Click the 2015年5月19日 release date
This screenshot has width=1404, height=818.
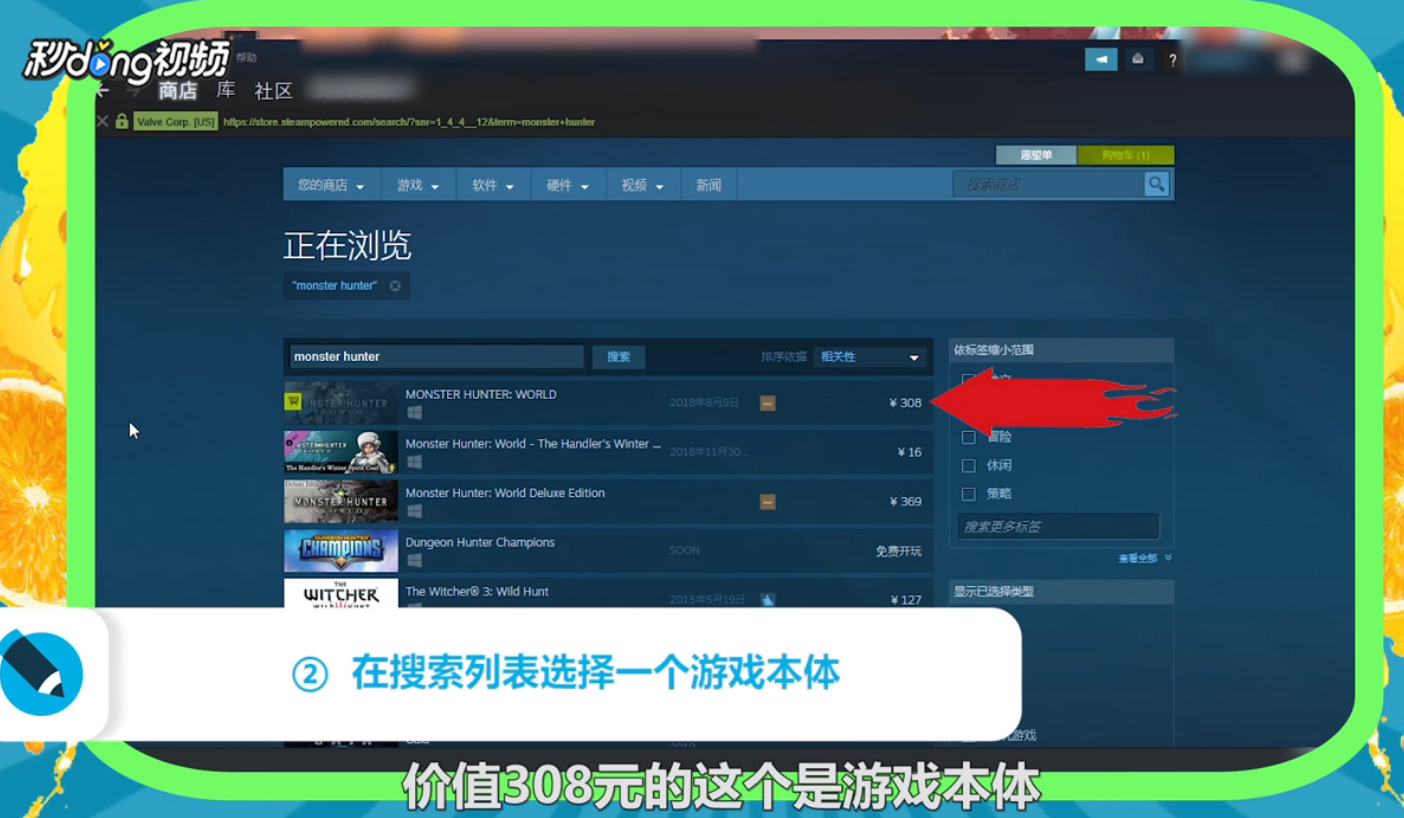click(708, 600)
